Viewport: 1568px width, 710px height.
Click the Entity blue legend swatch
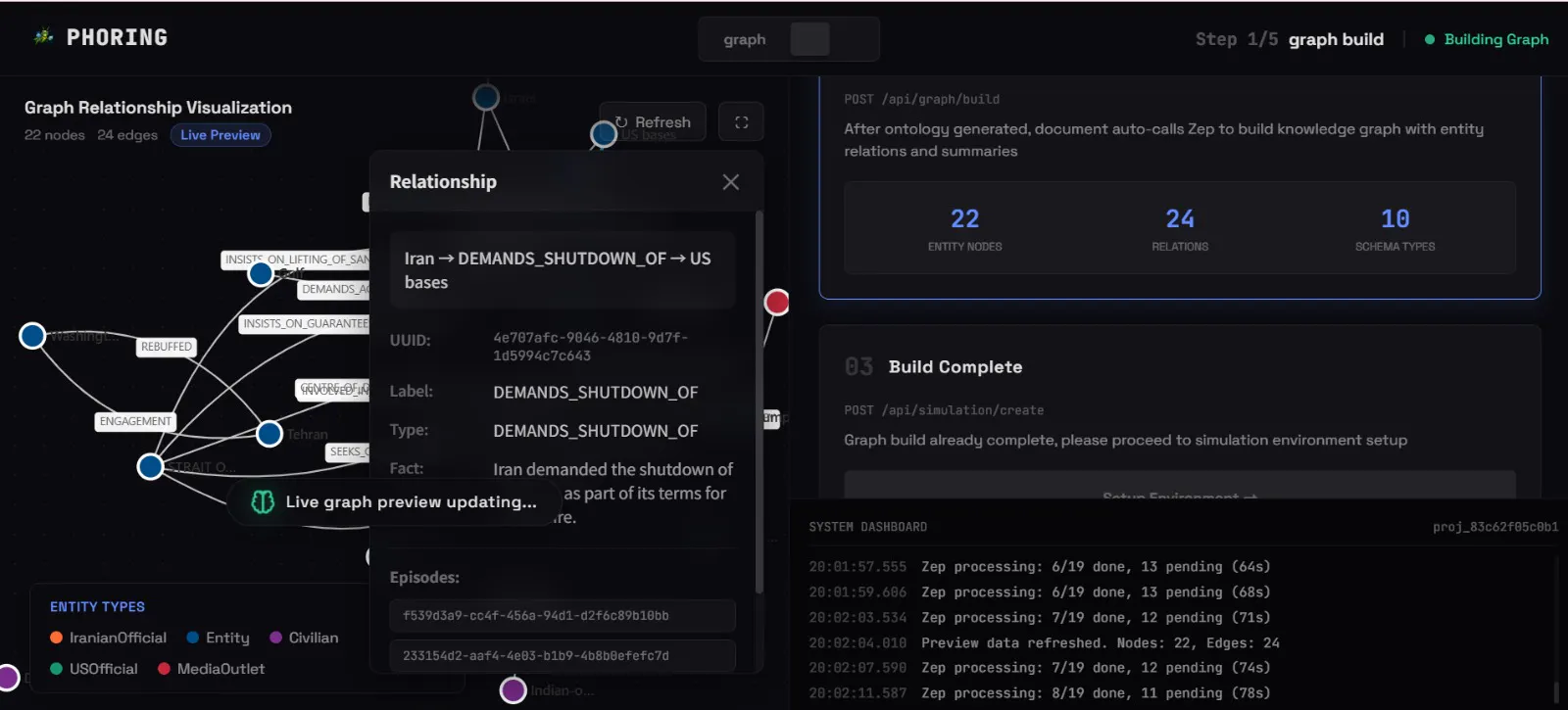pos(193,638)
